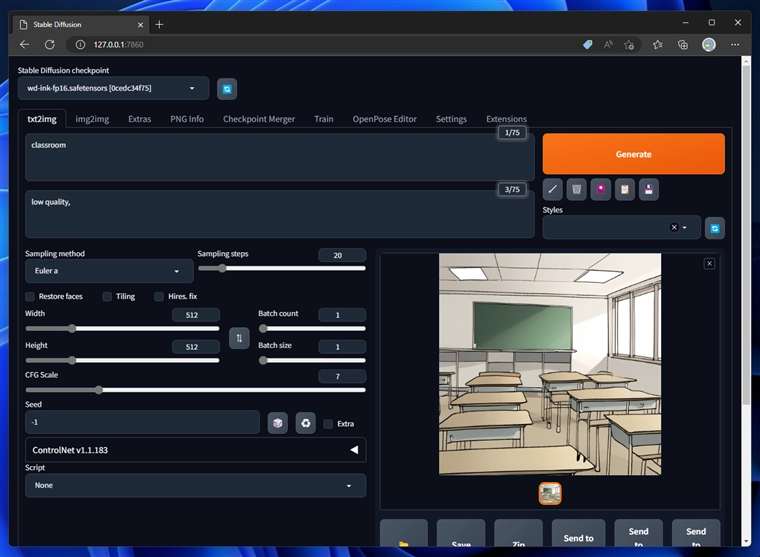Save the prompt as a style with the floppy icon
Viewport: 760px width, 557px height.
coord(649,190)
